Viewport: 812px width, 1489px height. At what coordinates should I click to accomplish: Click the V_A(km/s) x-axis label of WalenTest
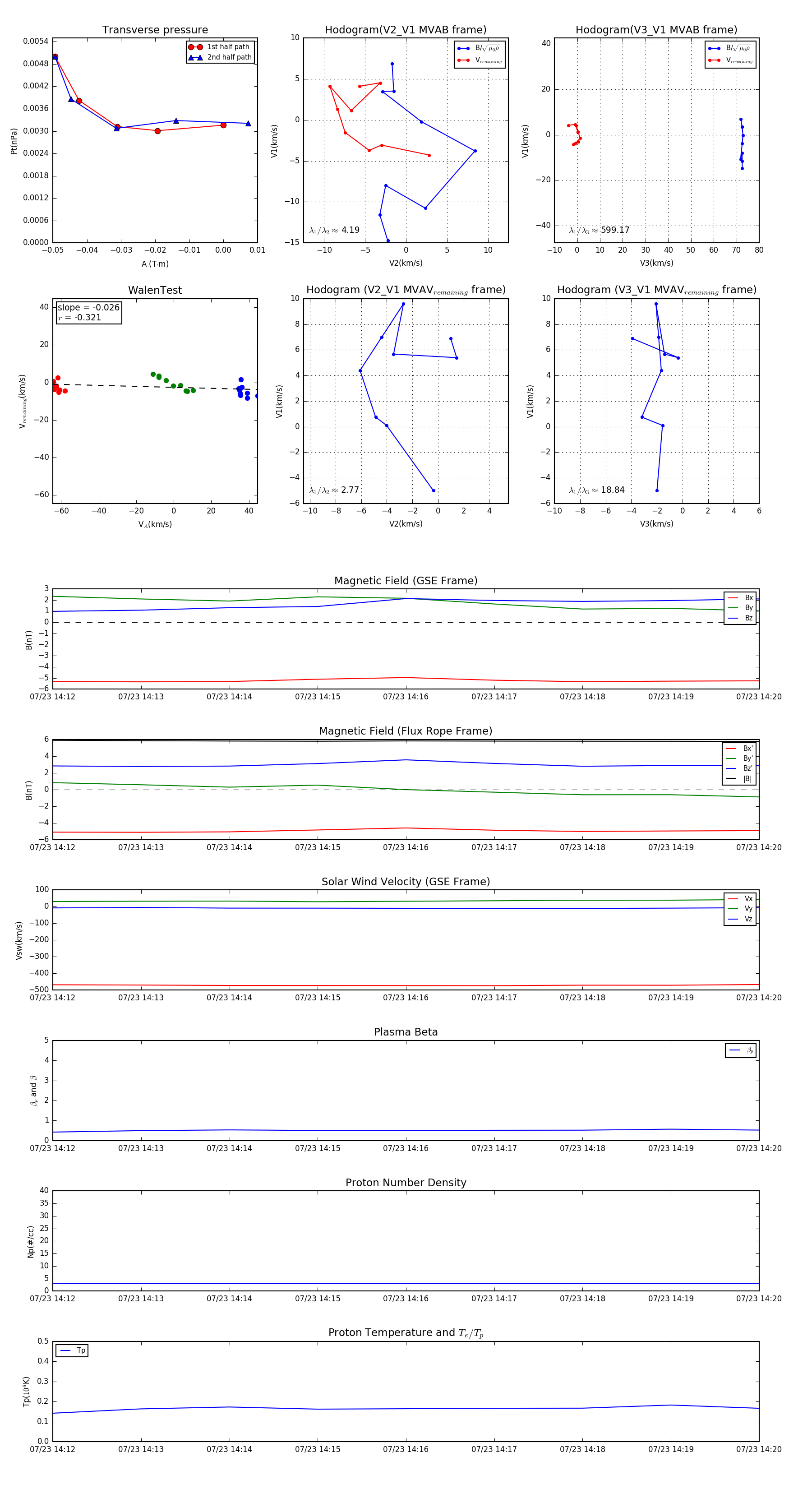(x=155, y=524)
